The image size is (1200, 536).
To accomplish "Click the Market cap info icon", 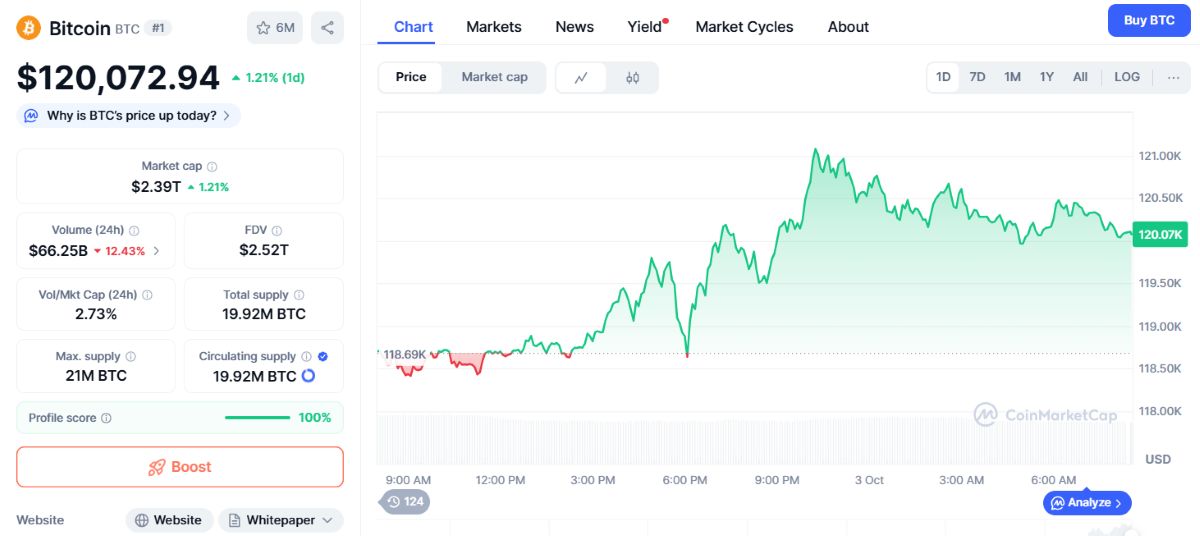I will (x=212, y=167).
